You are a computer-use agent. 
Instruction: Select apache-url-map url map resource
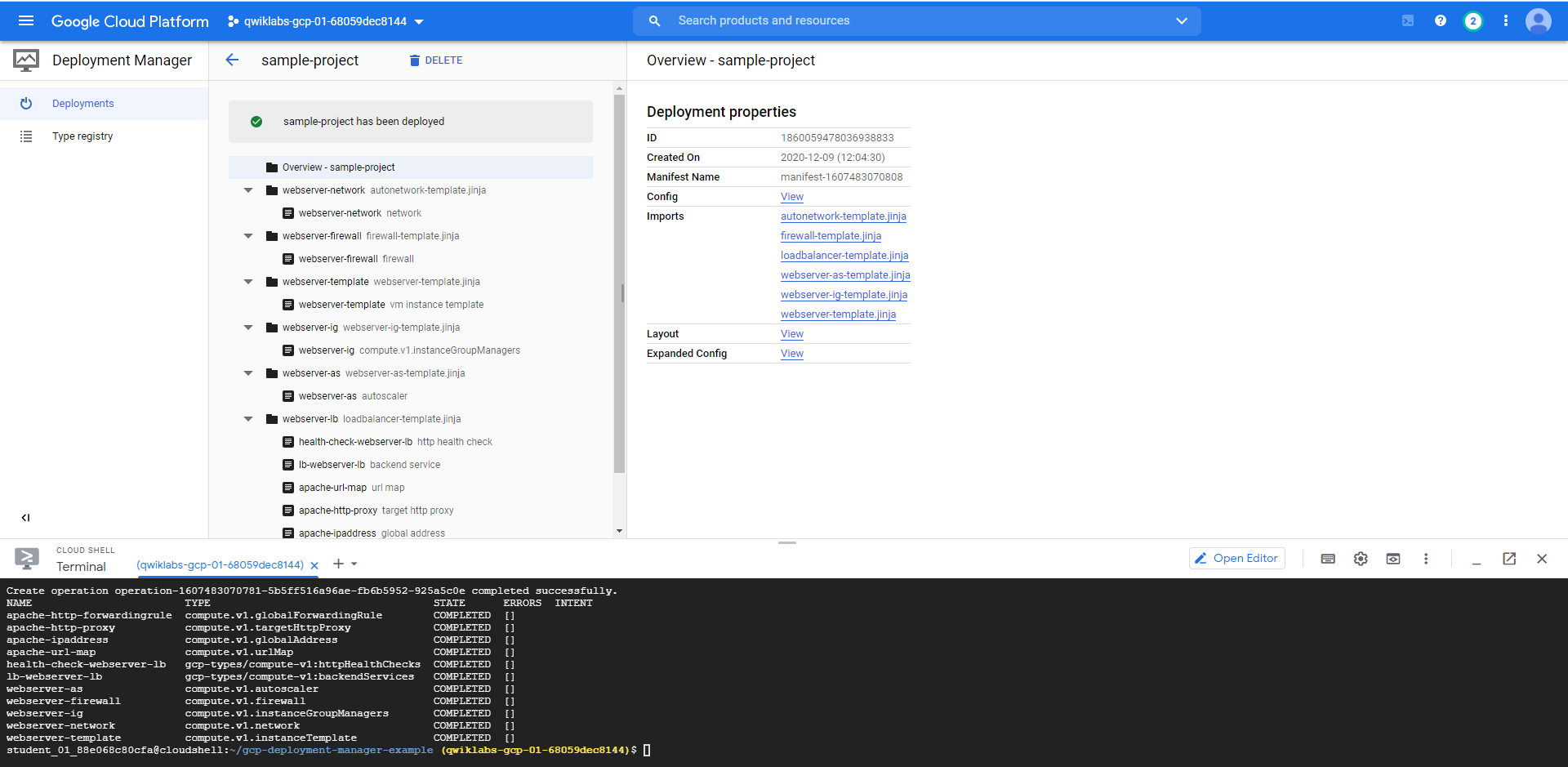pos(343,488)
